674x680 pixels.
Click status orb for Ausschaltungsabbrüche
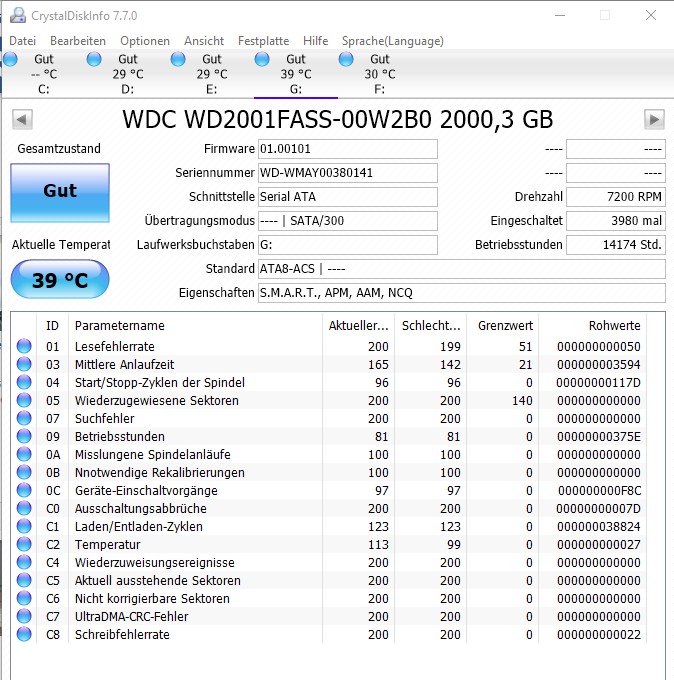tap(24, 508)
